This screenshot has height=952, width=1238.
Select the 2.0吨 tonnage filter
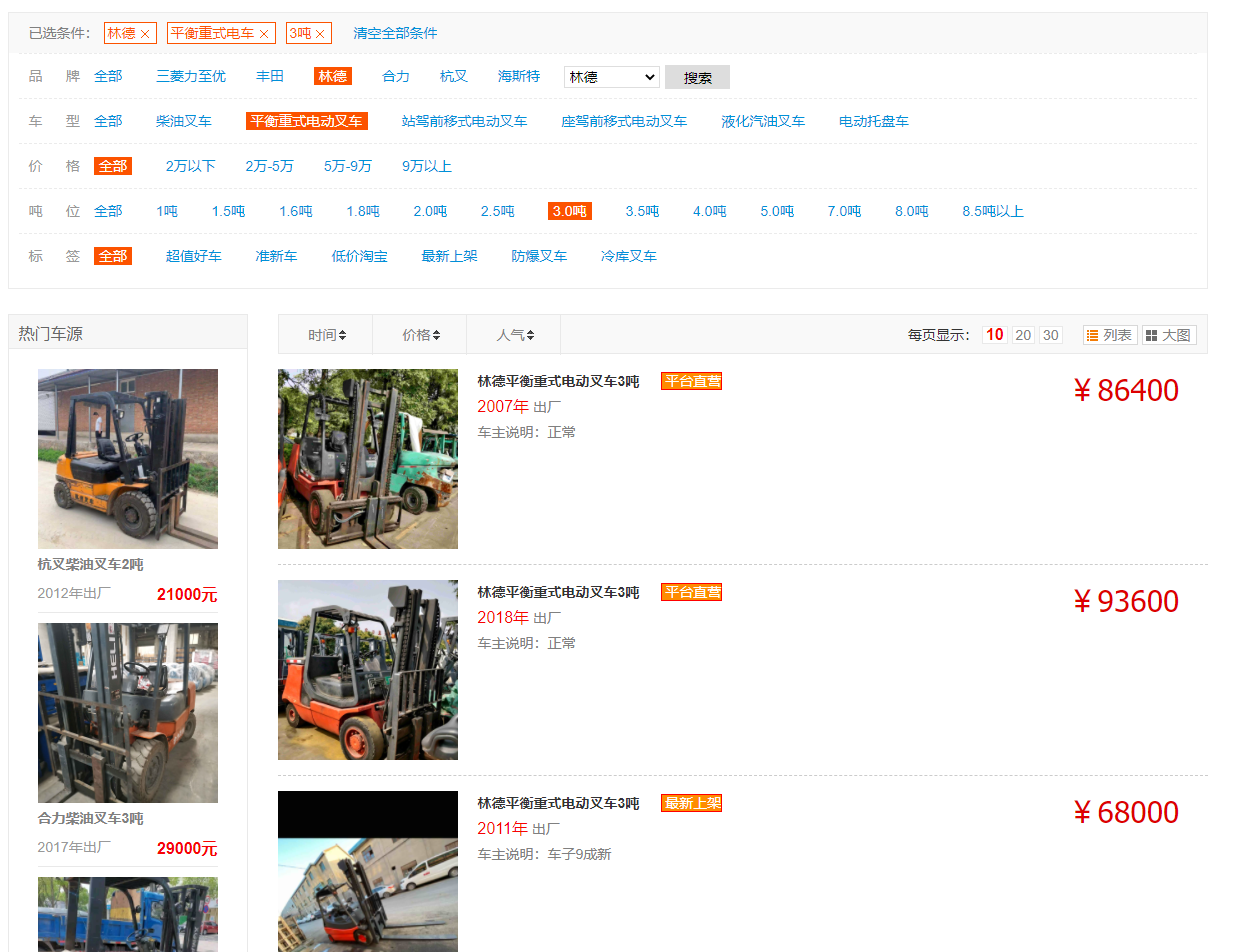[x=429, y=211]
